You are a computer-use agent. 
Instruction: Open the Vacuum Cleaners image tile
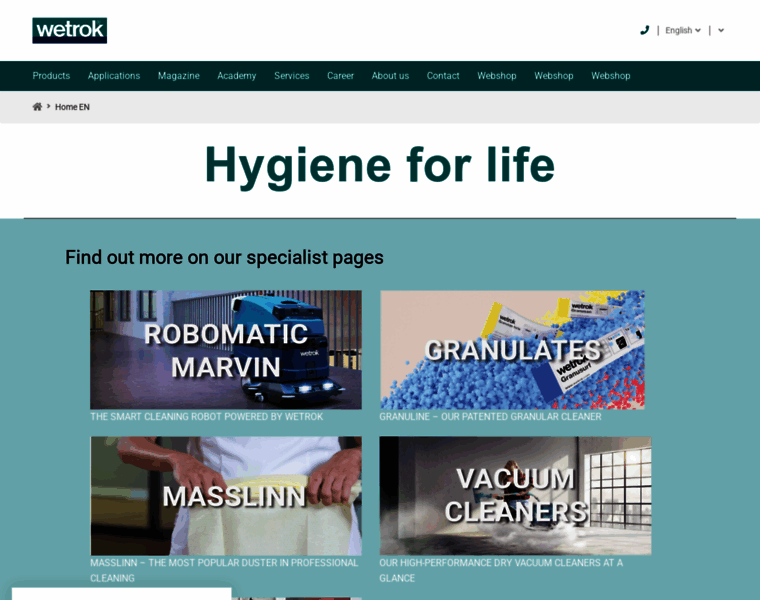point(516,496)
